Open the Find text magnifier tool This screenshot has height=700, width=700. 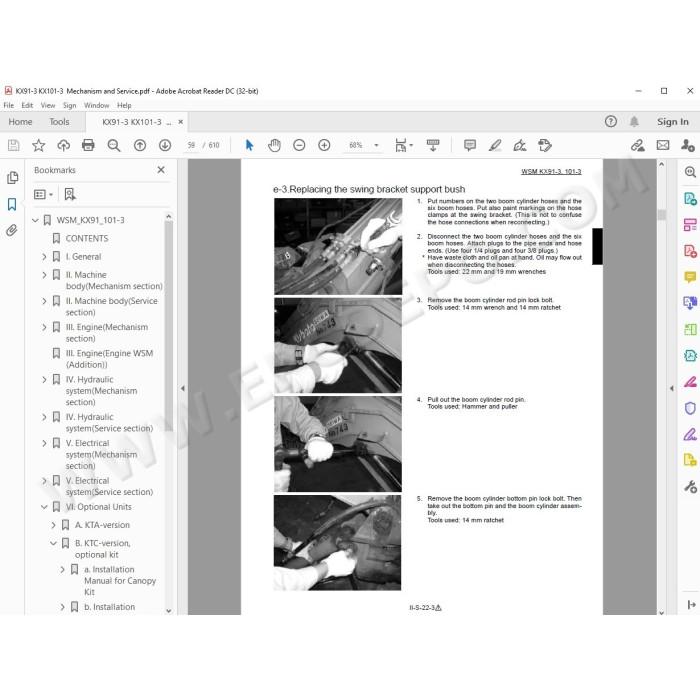(114, 145)
